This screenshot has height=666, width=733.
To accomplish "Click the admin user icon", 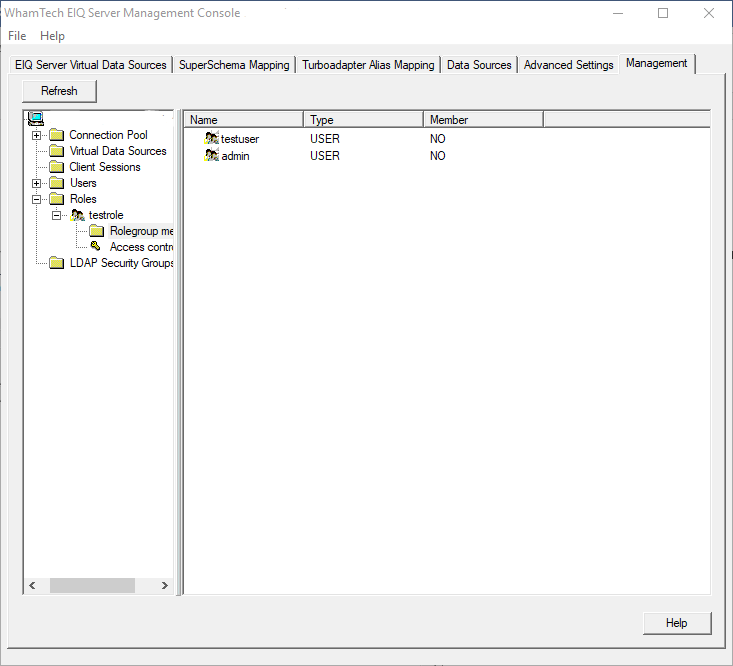I will (x=211, y=156).
